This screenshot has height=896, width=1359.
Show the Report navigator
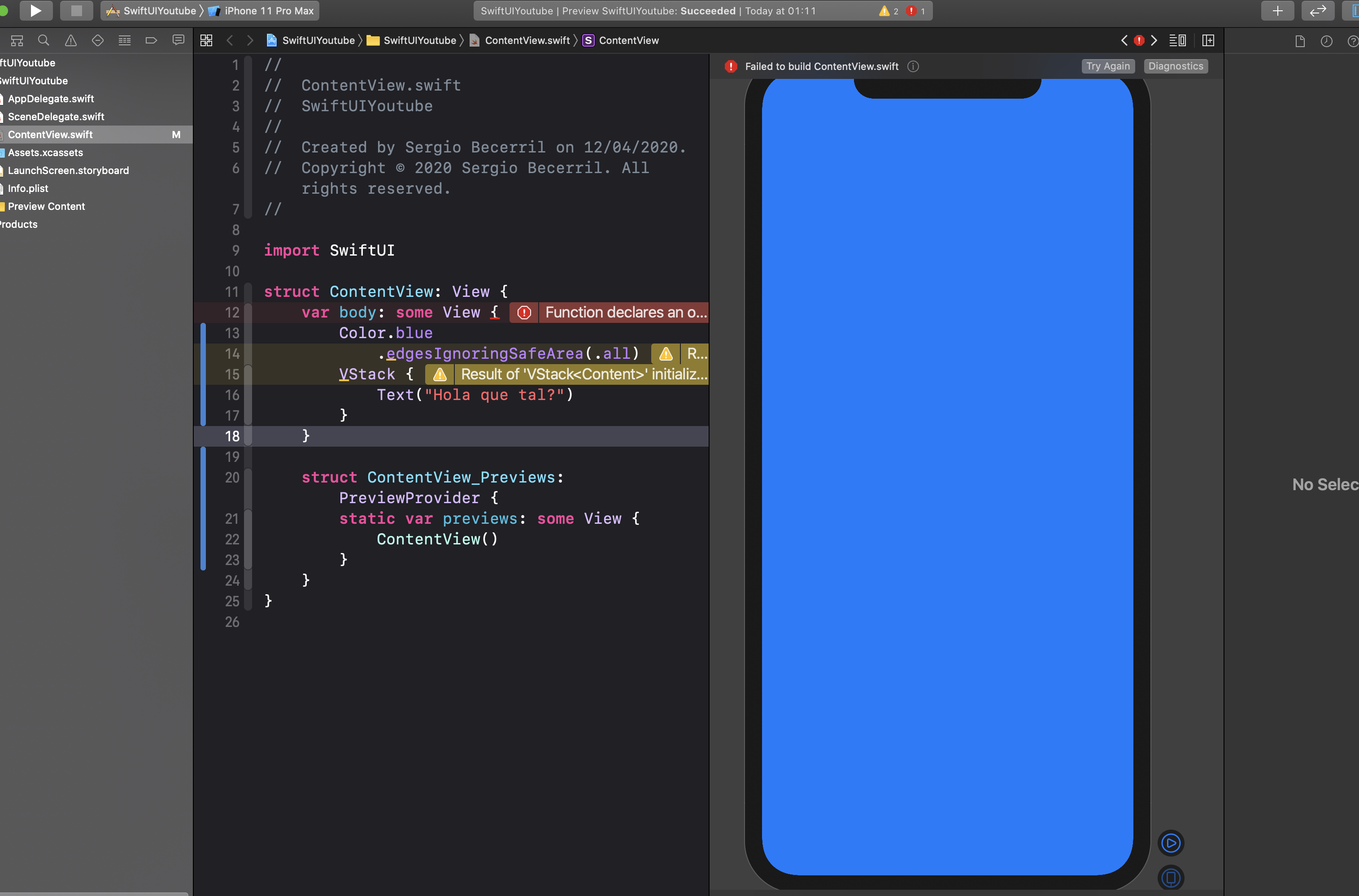(x=179, y=40)
